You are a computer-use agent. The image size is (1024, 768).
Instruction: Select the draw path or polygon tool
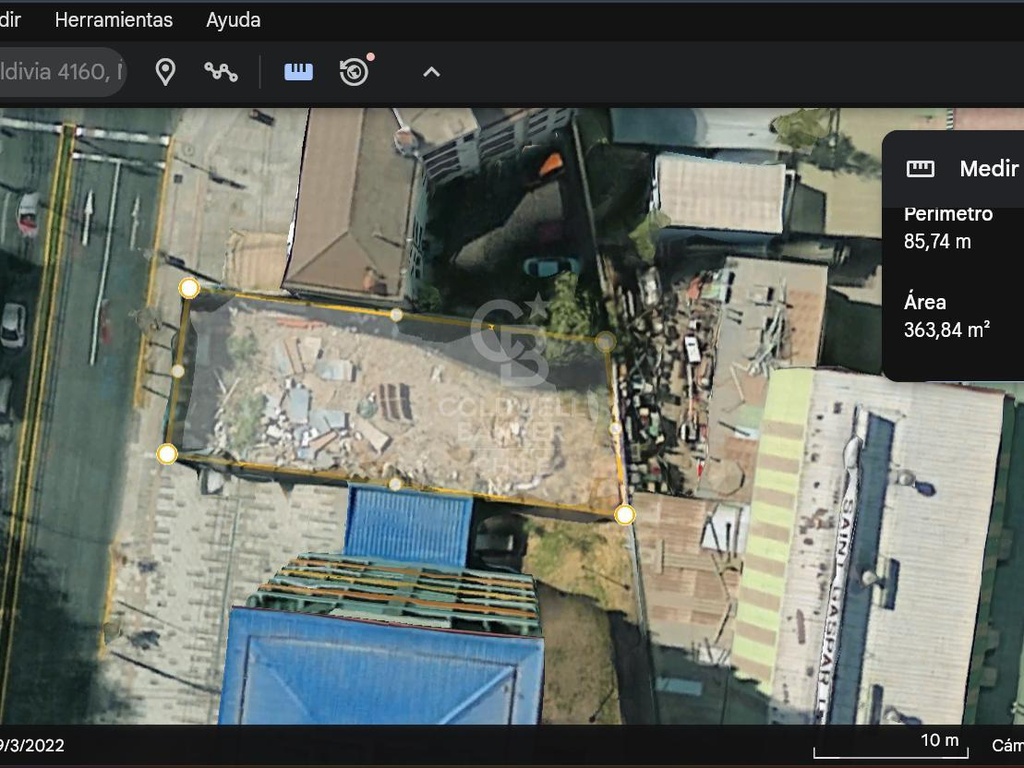(x=221, y=72)
